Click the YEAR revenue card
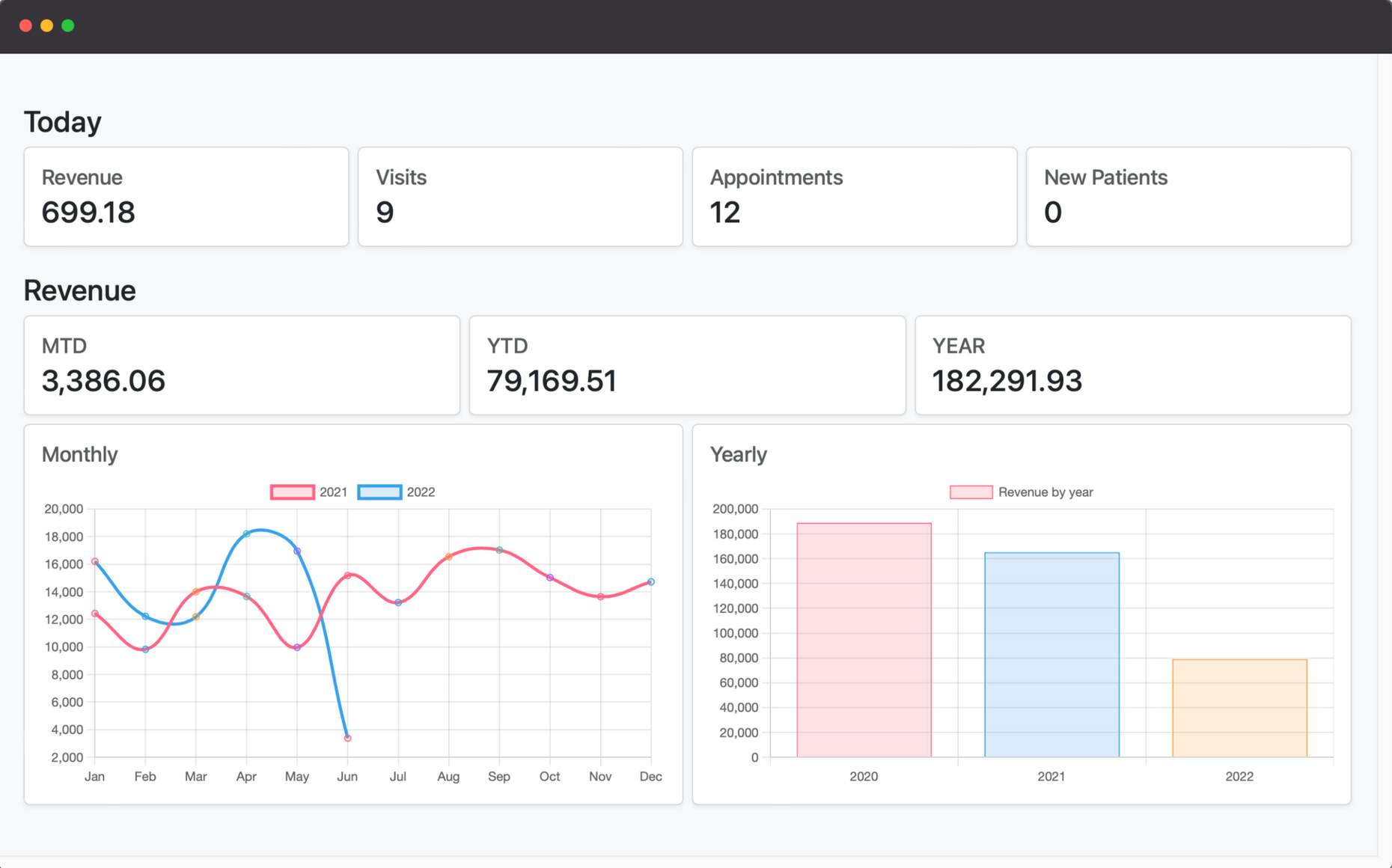The width and height of the screenshot is (1392, 868). 1132,365
